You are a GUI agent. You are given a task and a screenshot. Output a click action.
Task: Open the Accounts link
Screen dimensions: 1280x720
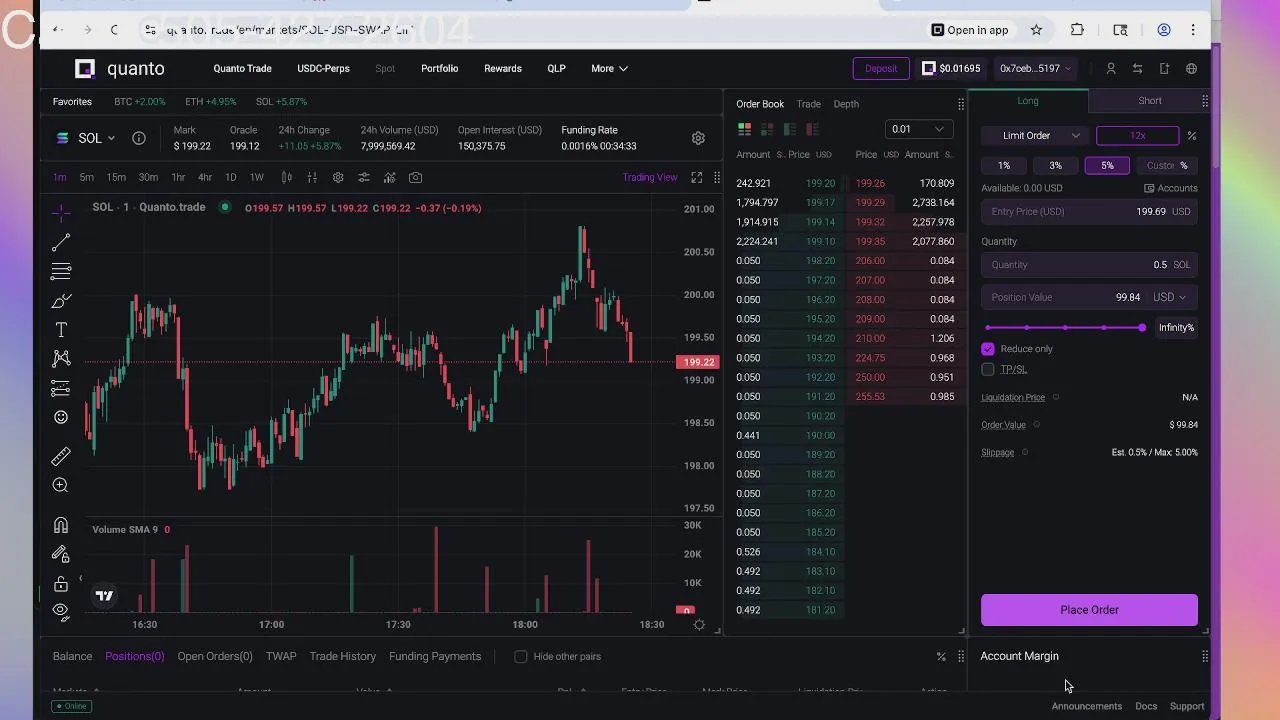(x=1171, y=188)
